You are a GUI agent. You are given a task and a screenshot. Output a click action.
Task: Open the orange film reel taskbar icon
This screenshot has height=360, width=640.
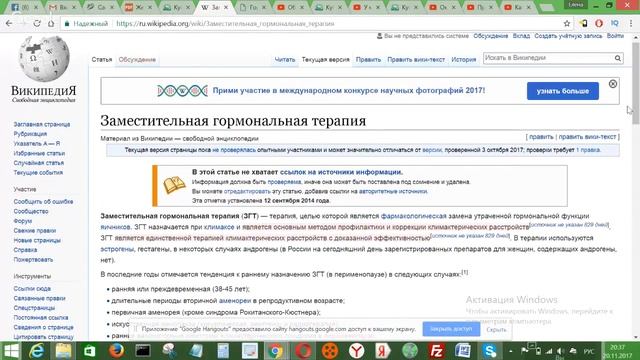point(329,351)
